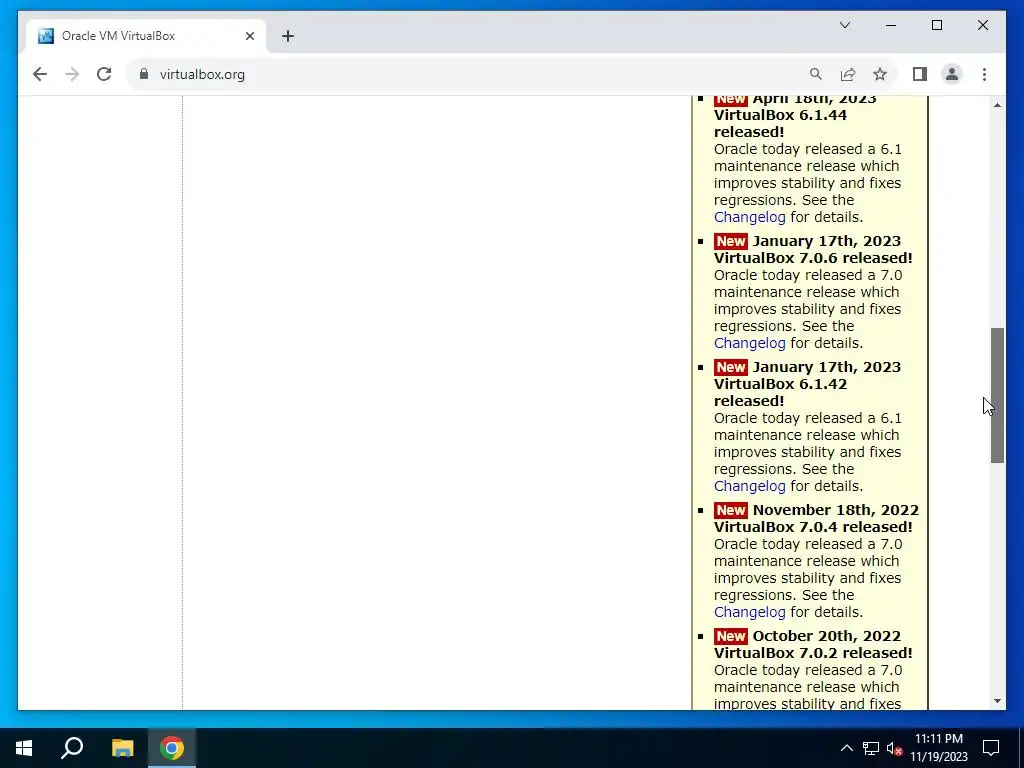This screenshot has height=768, width=1024.
Task: Click the heading VirtualBox 7.0.2 released!
Action: coord(813,653)
